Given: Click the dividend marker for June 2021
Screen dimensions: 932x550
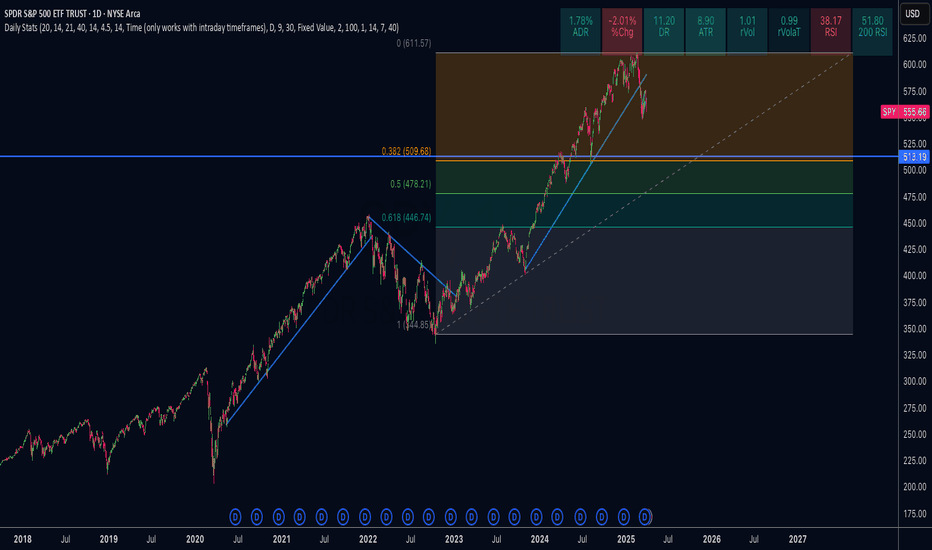Looking at the screenshot, I should coord(322,517).
